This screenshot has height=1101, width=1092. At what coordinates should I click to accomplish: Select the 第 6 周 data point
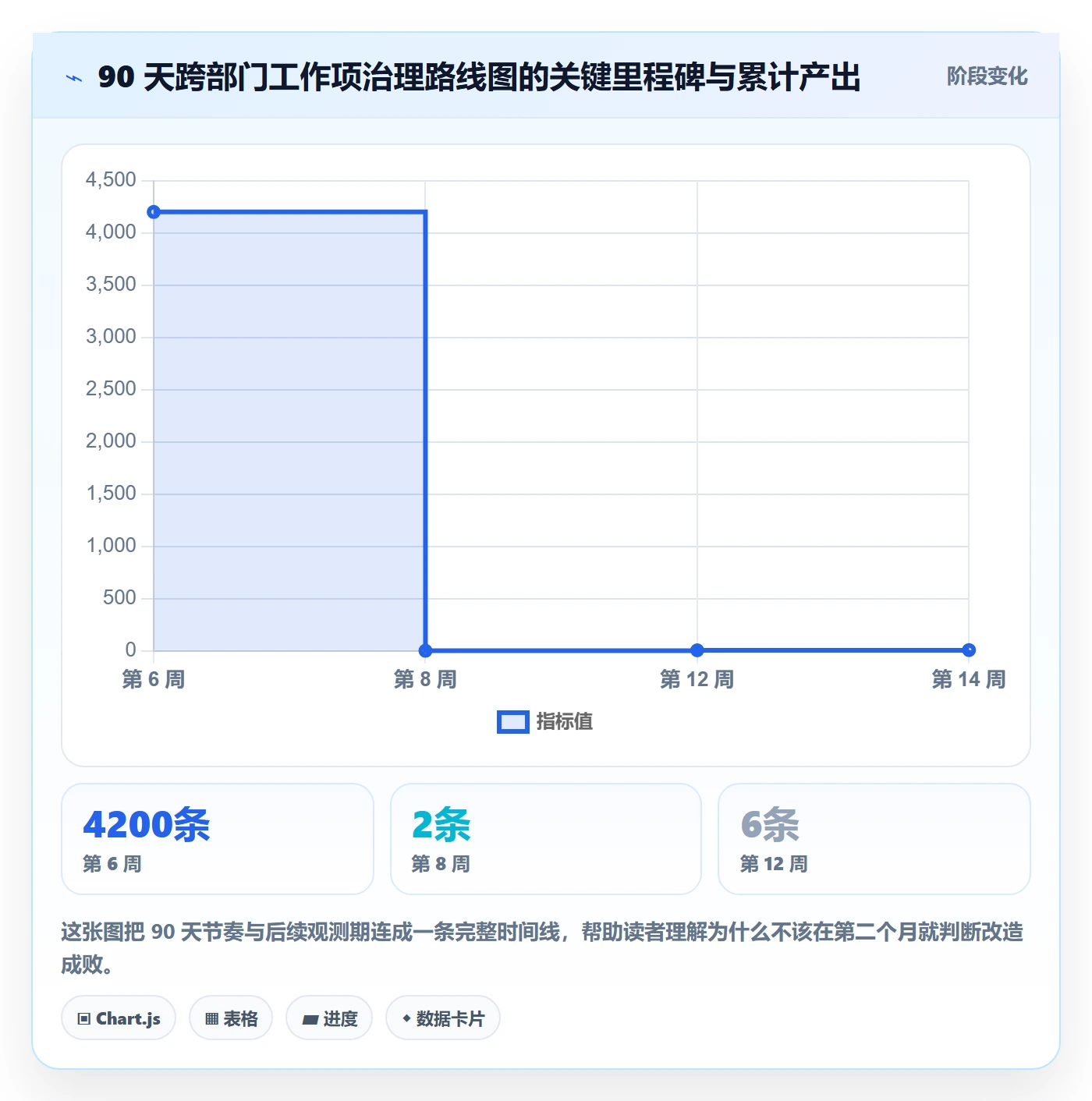pyautogui.click(x=154, y=212)
